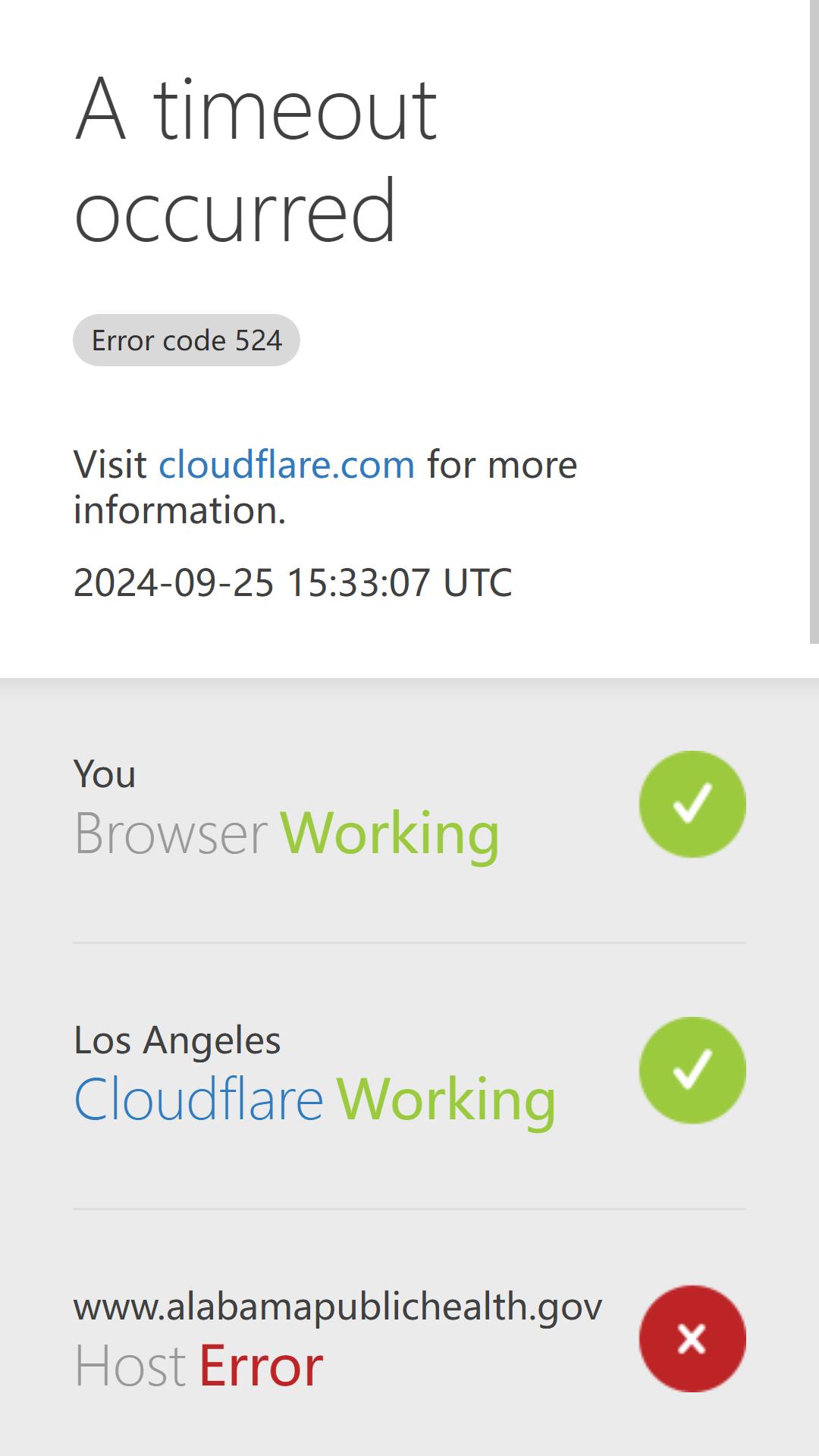
Task: Click the green 'Working' status next to Cloudflare
Action: tap(446, 1099)
